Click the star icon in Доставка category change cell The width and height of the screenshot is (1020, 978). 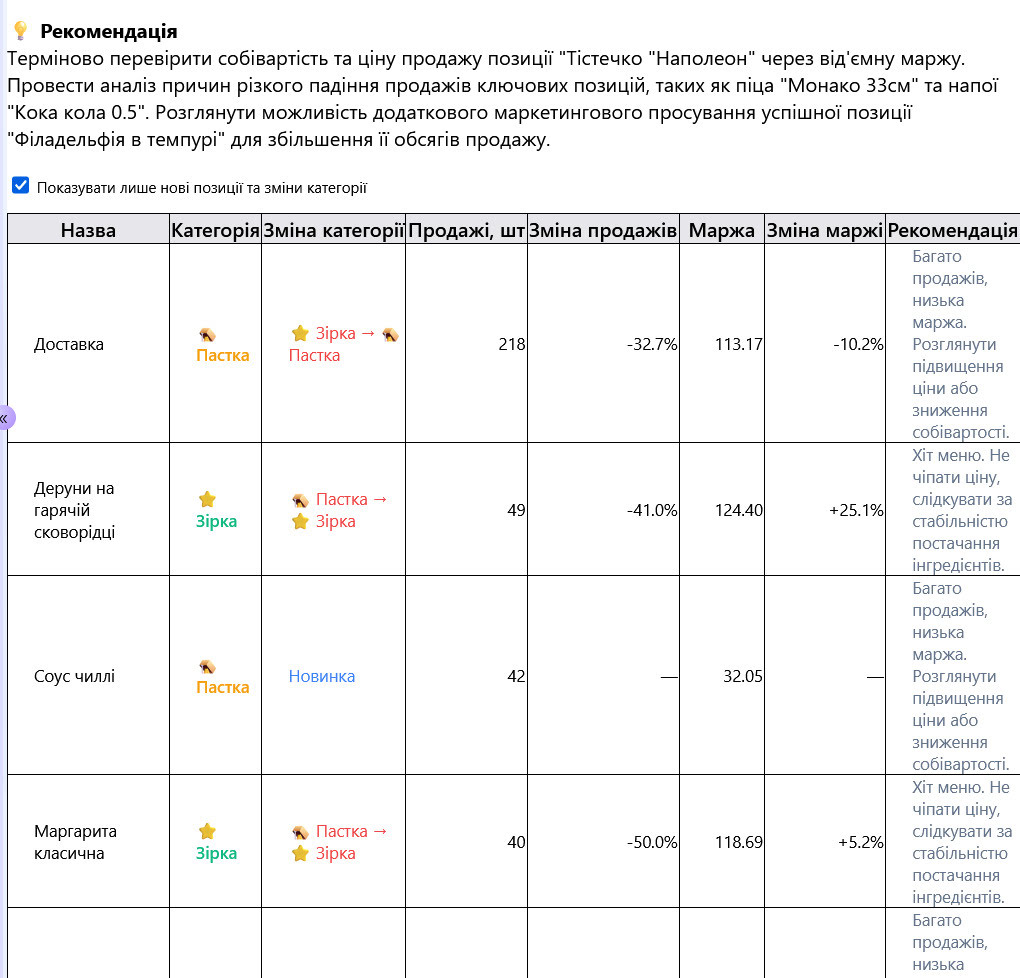[300, 333]
